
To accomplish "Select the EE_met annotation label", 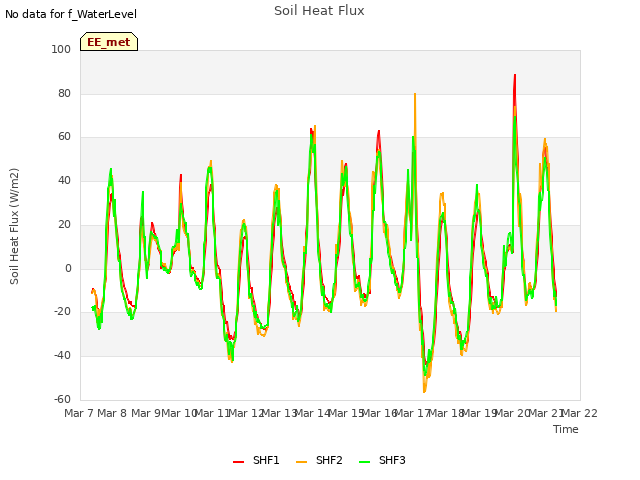I will [109, 42].
